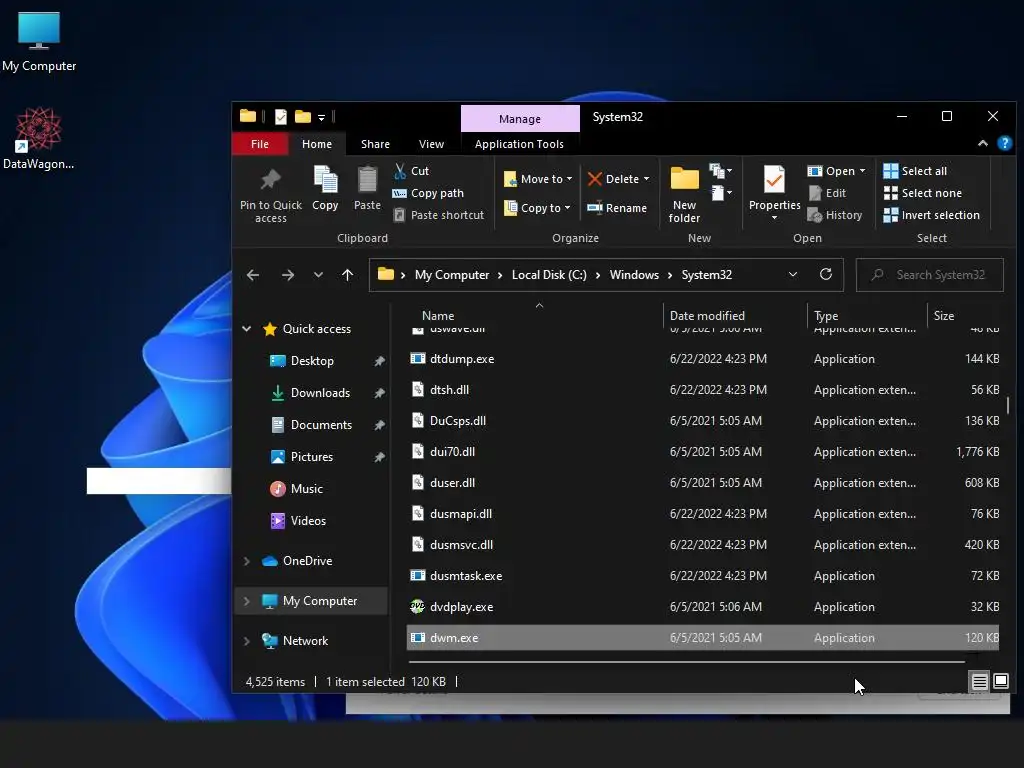Viewport: 1024px width, 768px height.
Task: Click My Computer breadcrumb in address bar
Action: click(452, 275)
